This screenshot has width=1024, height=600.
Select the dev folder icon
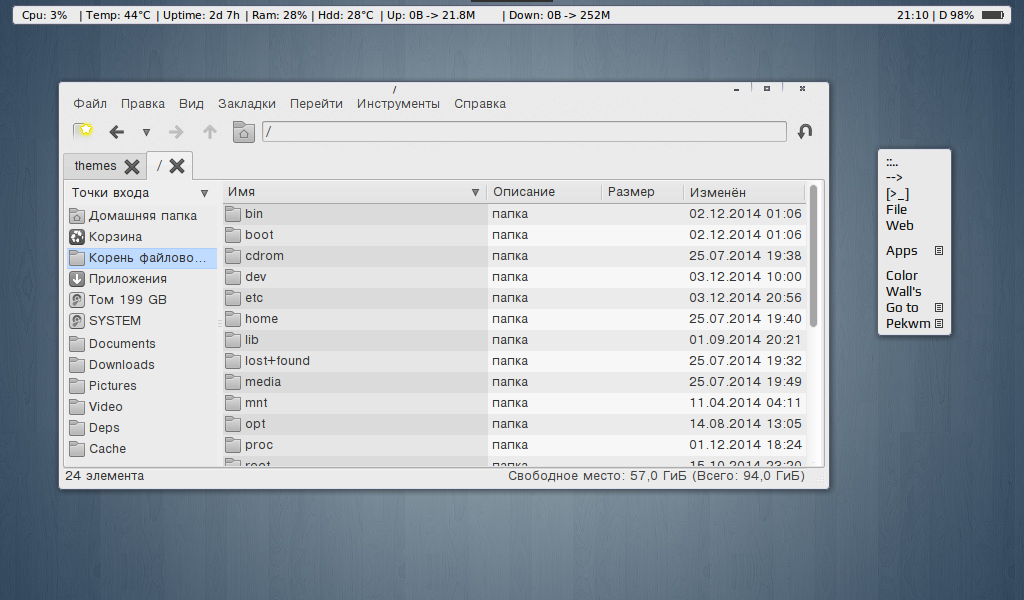(233, 276)
